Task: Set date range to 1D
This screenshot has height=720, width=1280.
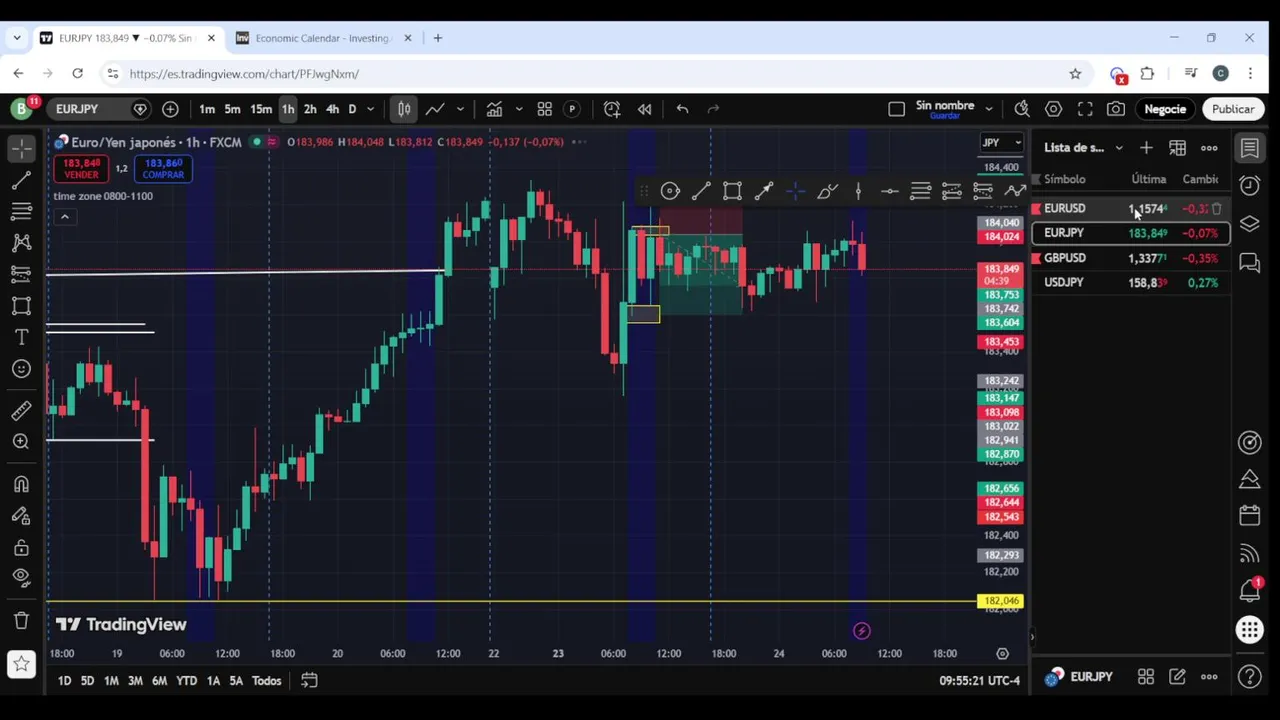Action: [x=64, y=681]
